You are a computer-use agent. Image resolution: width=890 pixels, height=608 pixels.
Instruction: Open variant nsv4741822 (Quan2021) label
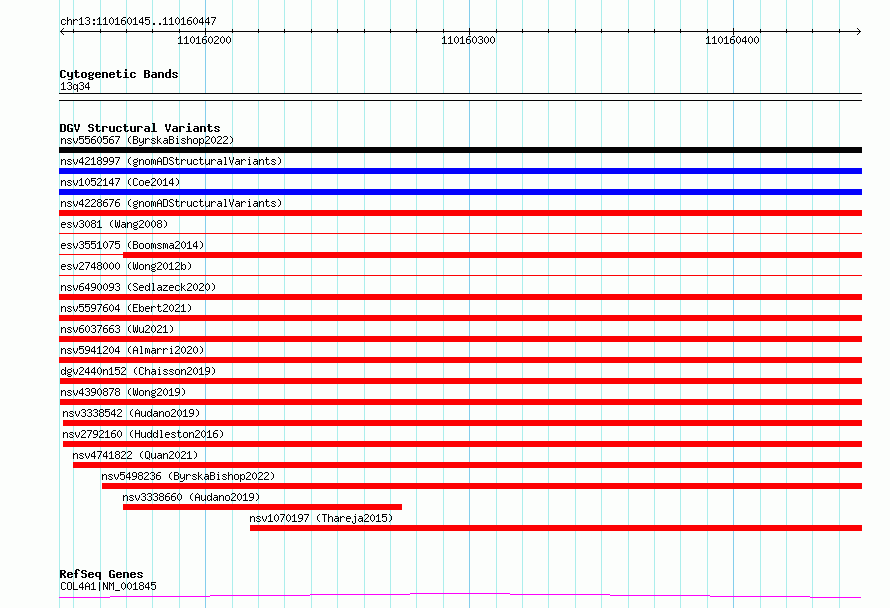(x=135, y=455)
